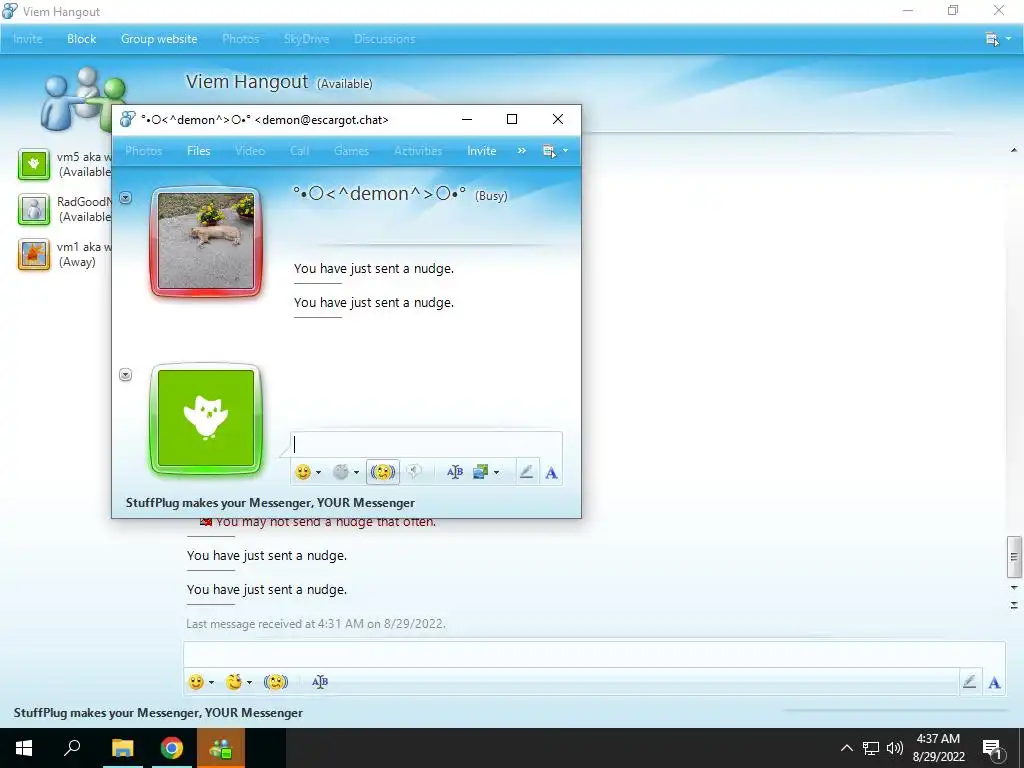The width and height of the screenshot is (1024, 768).
Task: Collapse your own display picture arrow
Action: [125, 374]
